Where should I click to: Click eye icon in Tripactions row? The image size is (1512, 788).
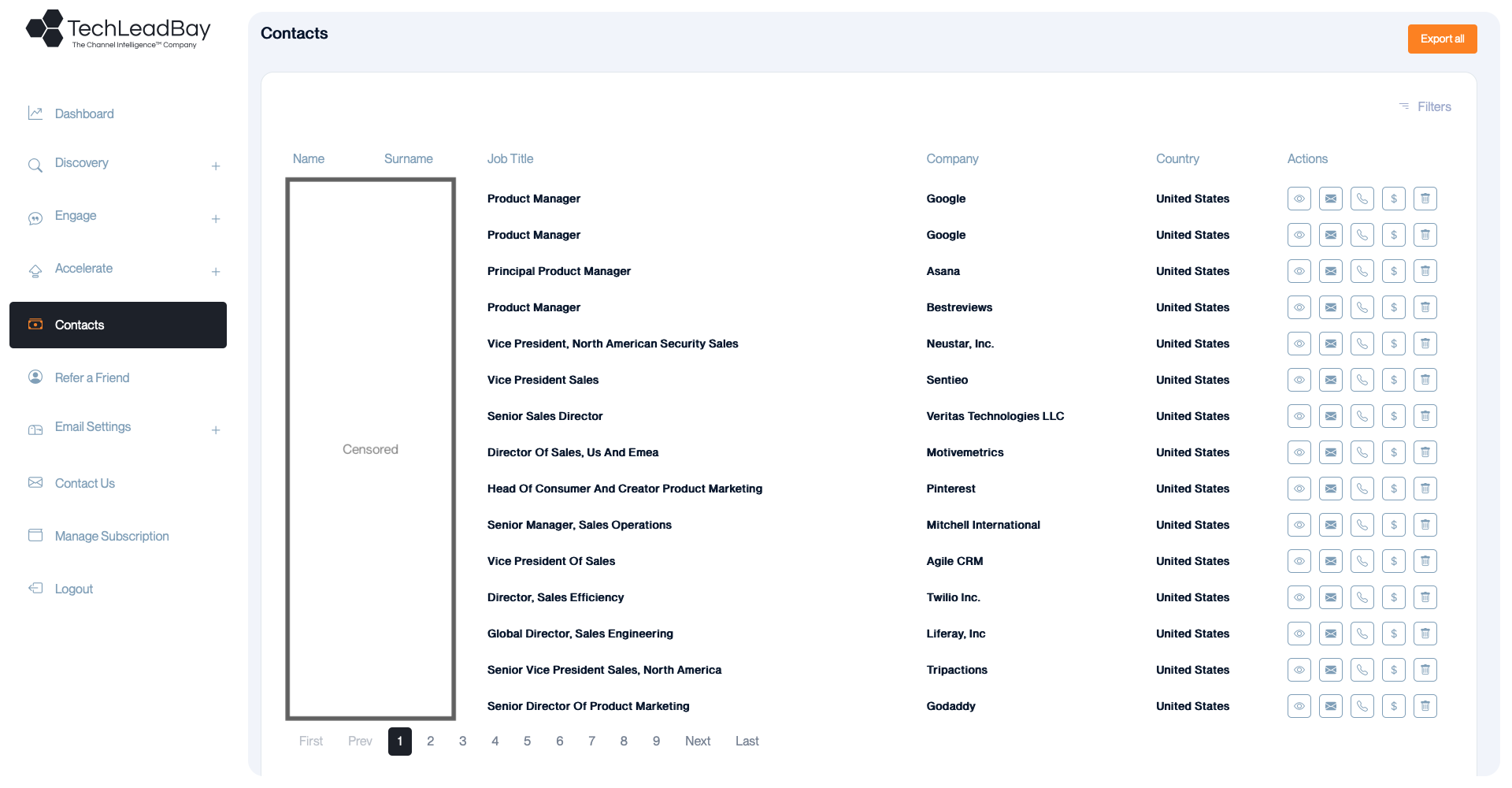[x=1299, y=670]
